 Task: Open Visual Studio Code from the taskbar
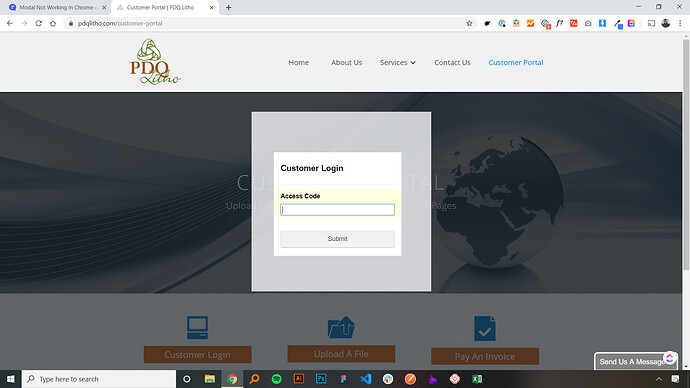click(366, 379)
